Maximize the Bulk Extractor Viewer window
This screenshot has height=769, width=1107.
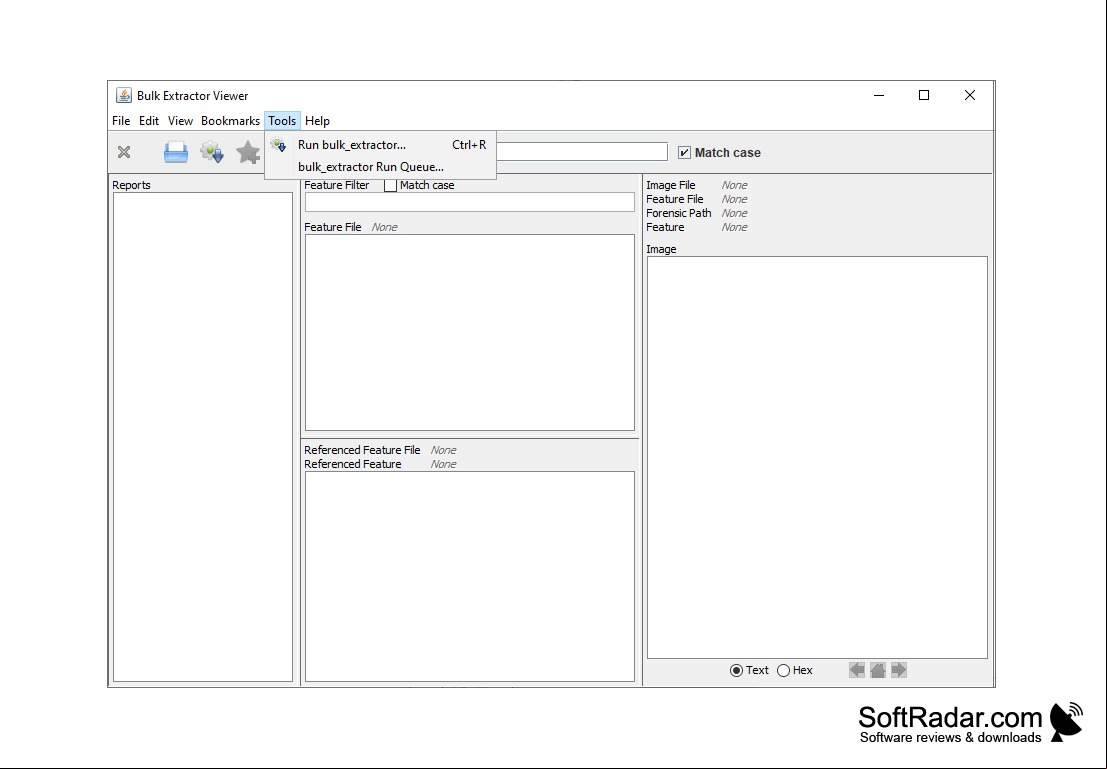click(x=923, y=95)
